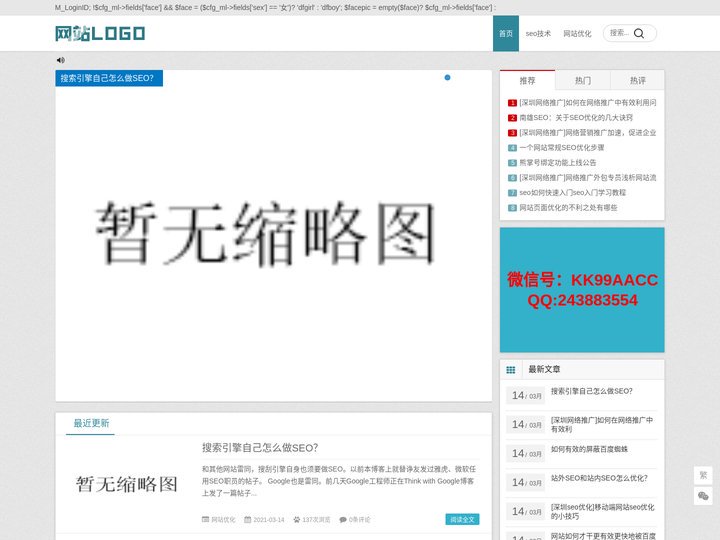The width and height of the screenshot is (720, 540).
Task: Open latest article [深圳网络推广]如何在网络推广中有效利
Action: [x=602, y=424]
